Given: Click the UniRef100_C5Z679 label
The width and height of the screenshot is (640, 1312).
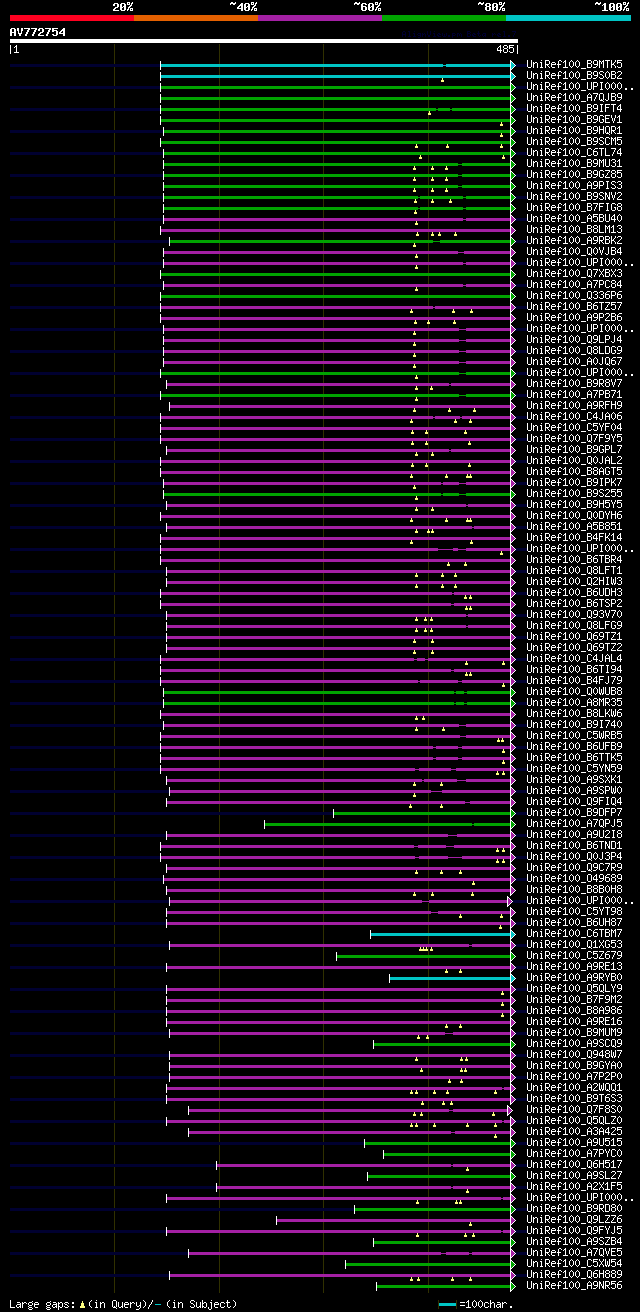Looking at the screenshot, I should tap(574, 955).
